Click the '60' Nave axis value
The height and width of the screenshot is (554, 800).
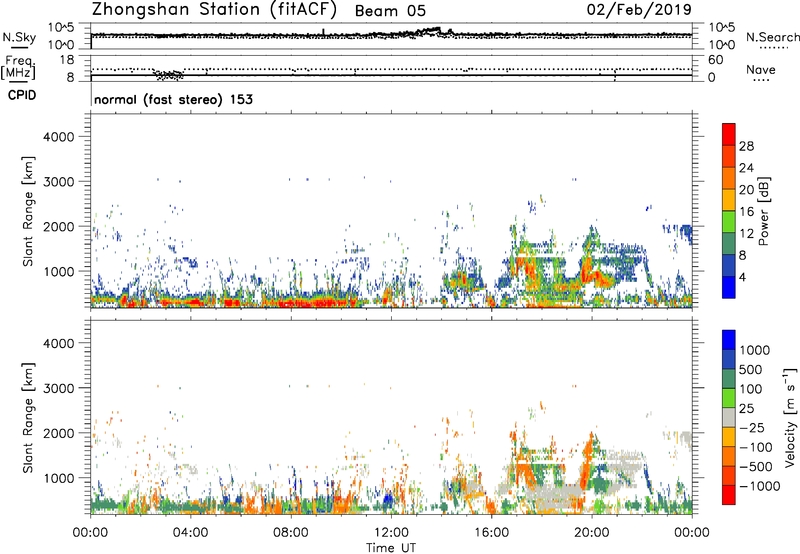715,60
